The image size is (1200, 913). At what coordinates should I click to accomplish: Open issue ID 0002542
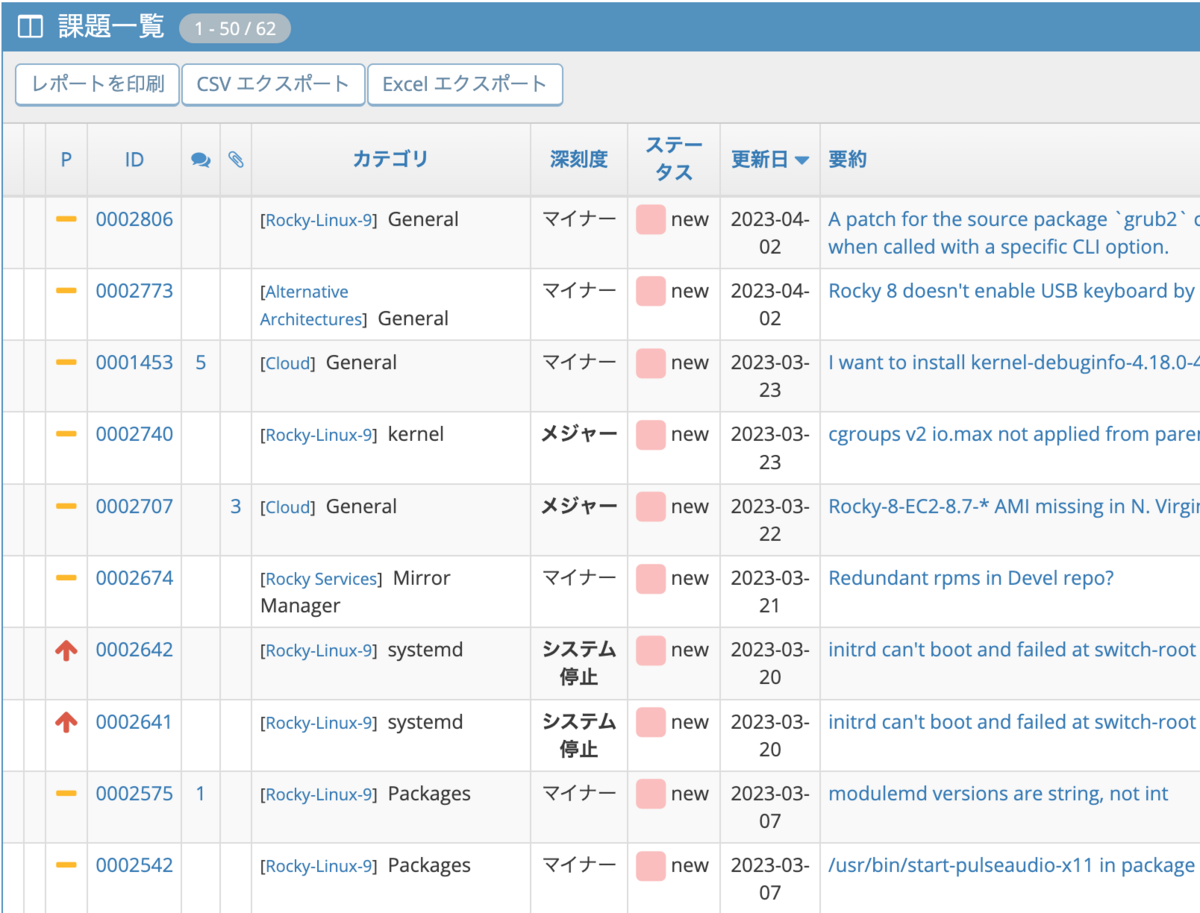pyautogui.click(x=134, y=866)
